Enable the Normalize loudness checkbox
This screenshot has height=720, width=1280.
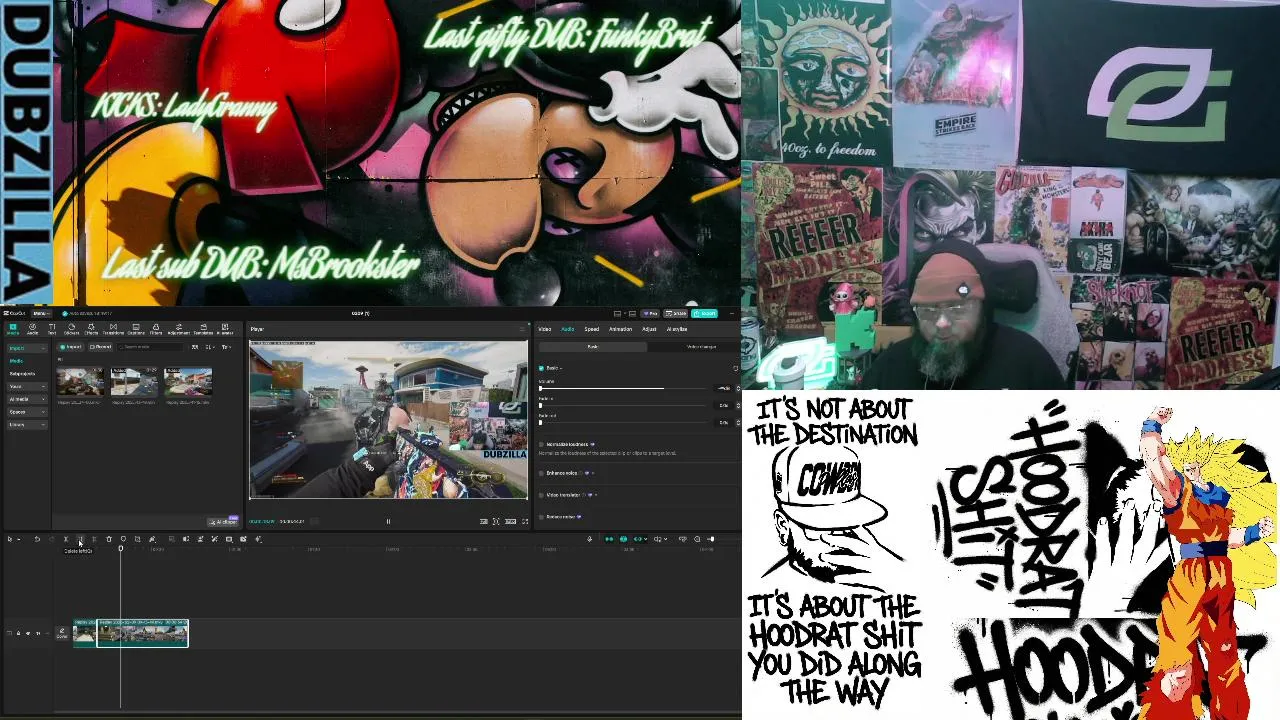(541, 444)
